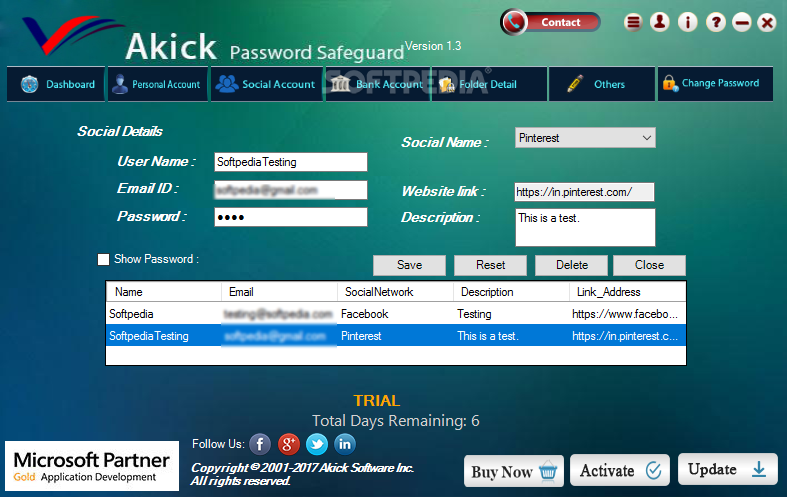Click the Bank Account building icon

(x=340, y=84)
